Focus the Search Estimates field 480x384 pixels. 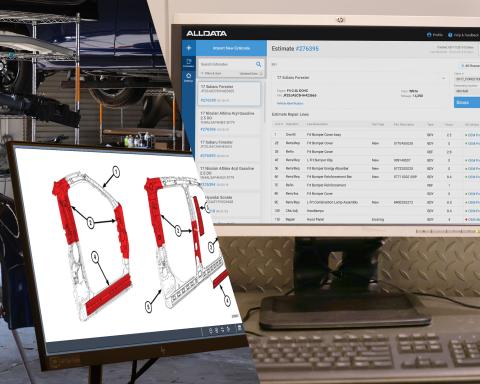227,64
